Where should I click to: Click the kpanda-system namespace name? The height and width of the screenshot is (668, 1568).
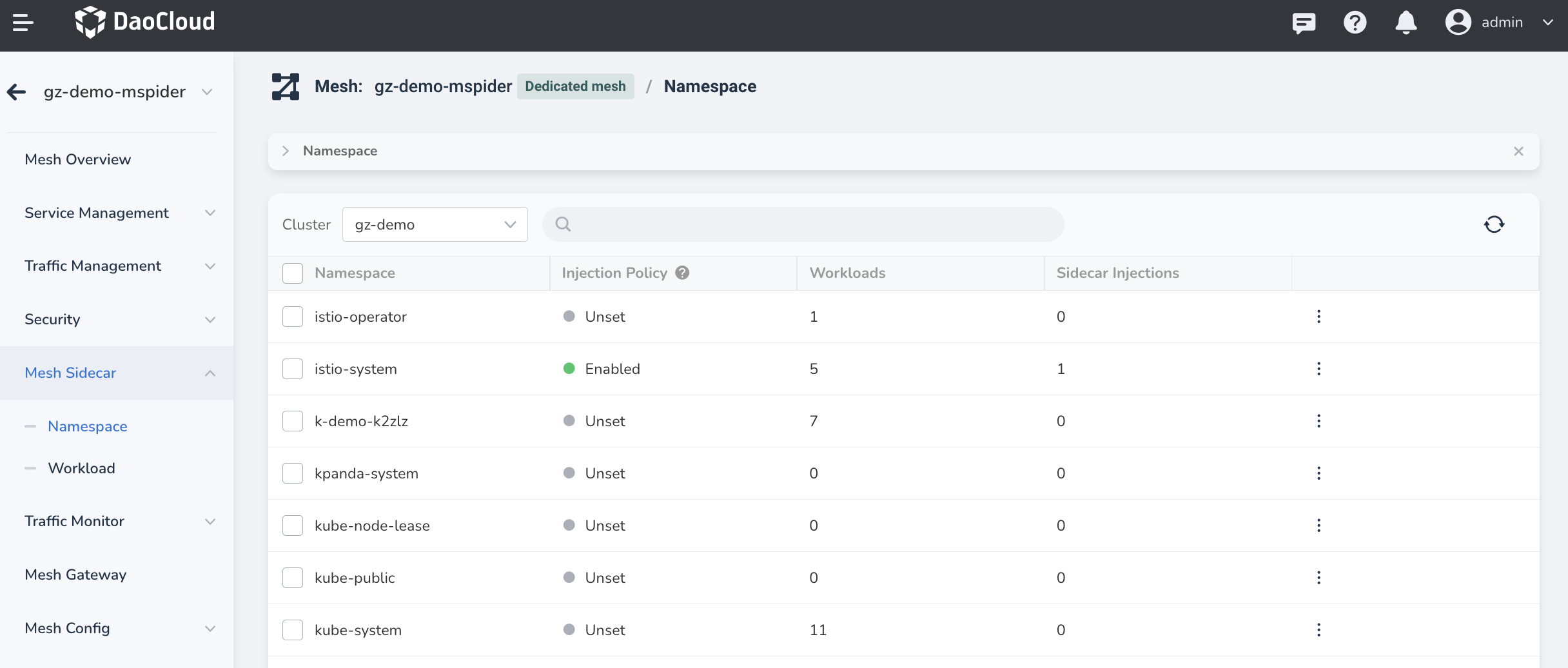[366, 473]
